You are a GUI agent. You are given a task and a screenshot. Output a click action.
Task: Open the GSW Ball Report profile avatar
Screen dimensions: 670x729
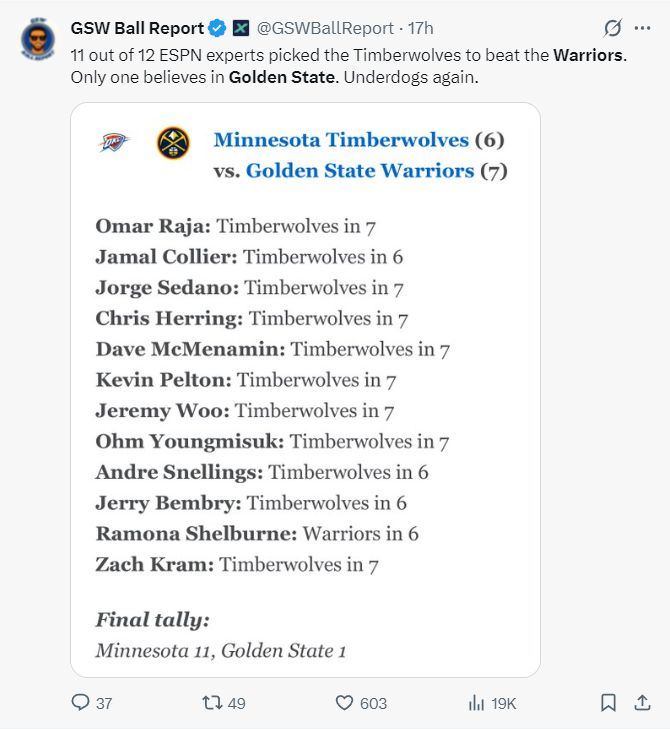pos(37,38)
